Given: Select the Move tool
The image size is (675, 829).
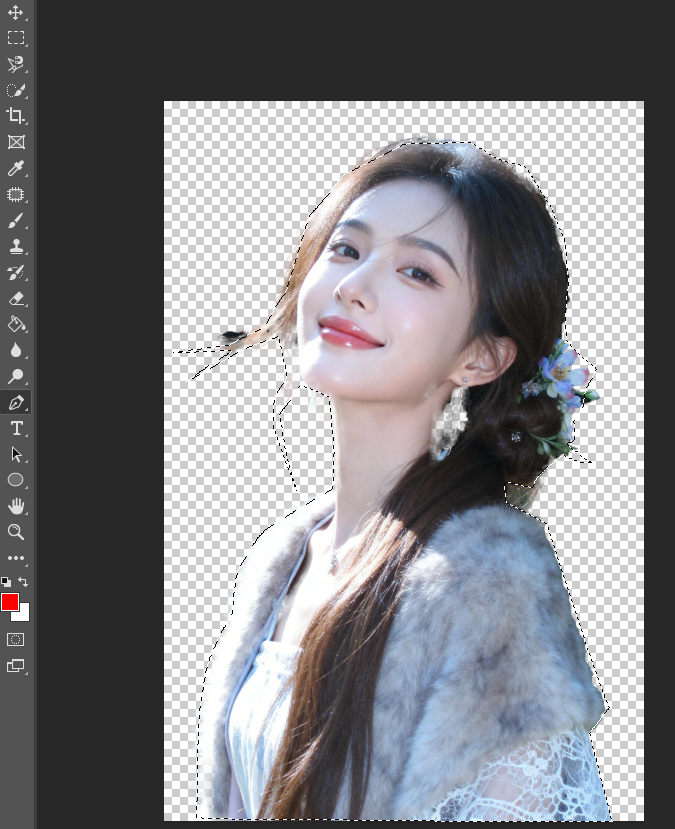Looking at the screenshot, I should tap(15, 12).
